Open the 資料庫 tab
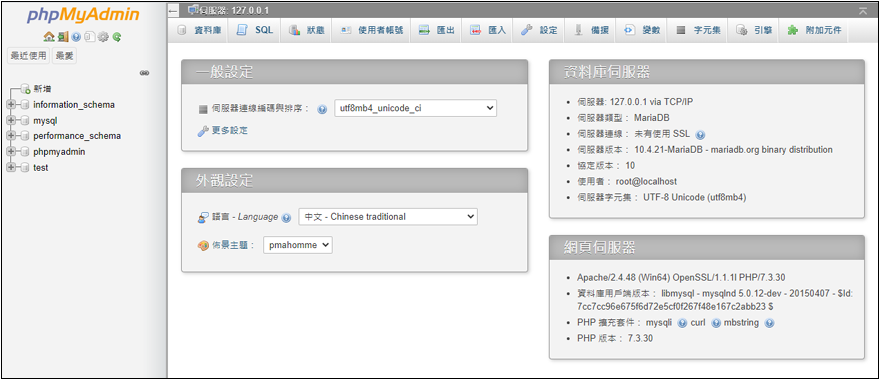Viewport: 880px width, 380px height. coord(198,31)
